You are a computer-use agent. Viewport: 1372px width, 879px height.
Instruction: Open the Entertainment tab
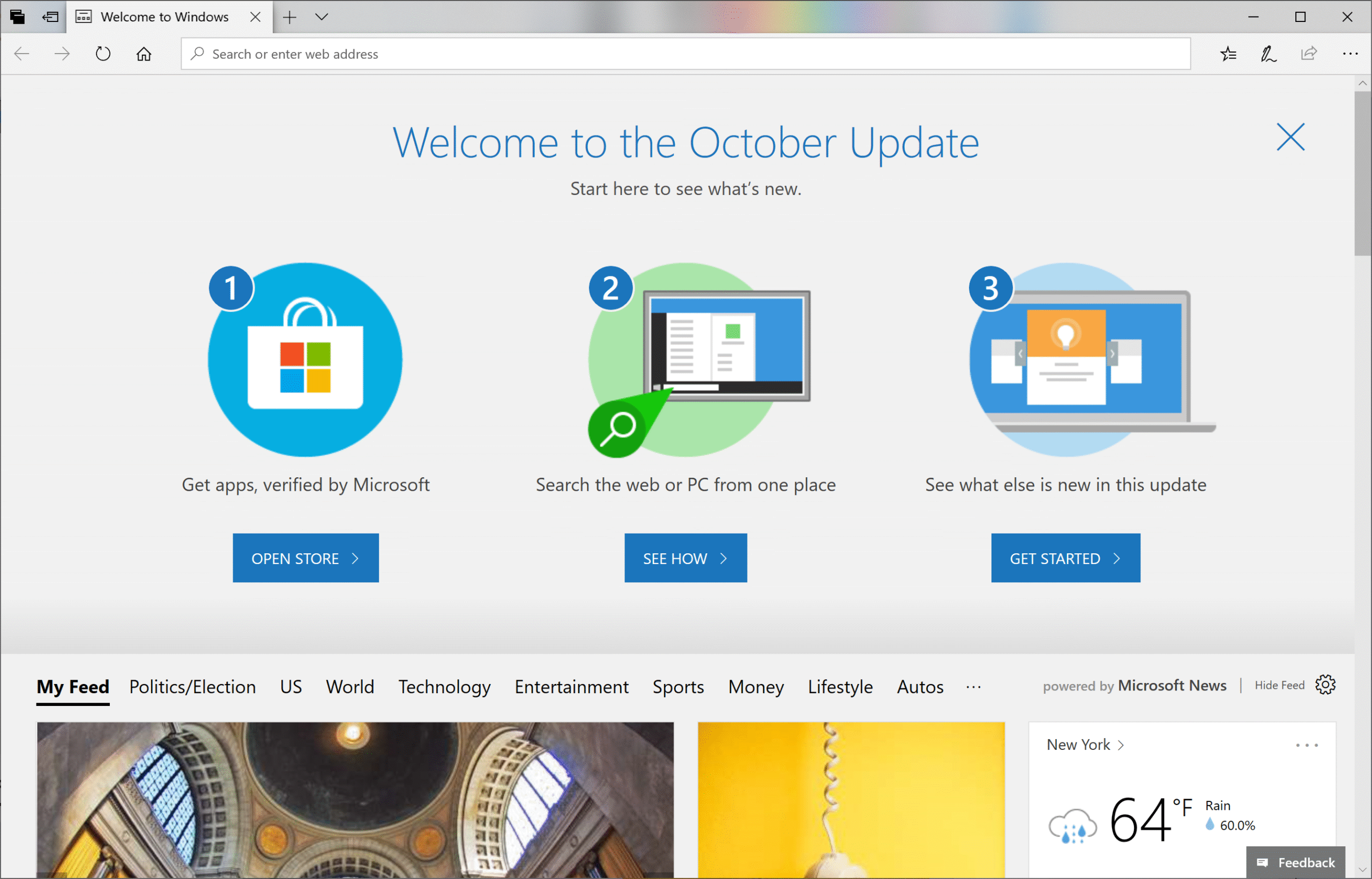click(571, 687)
